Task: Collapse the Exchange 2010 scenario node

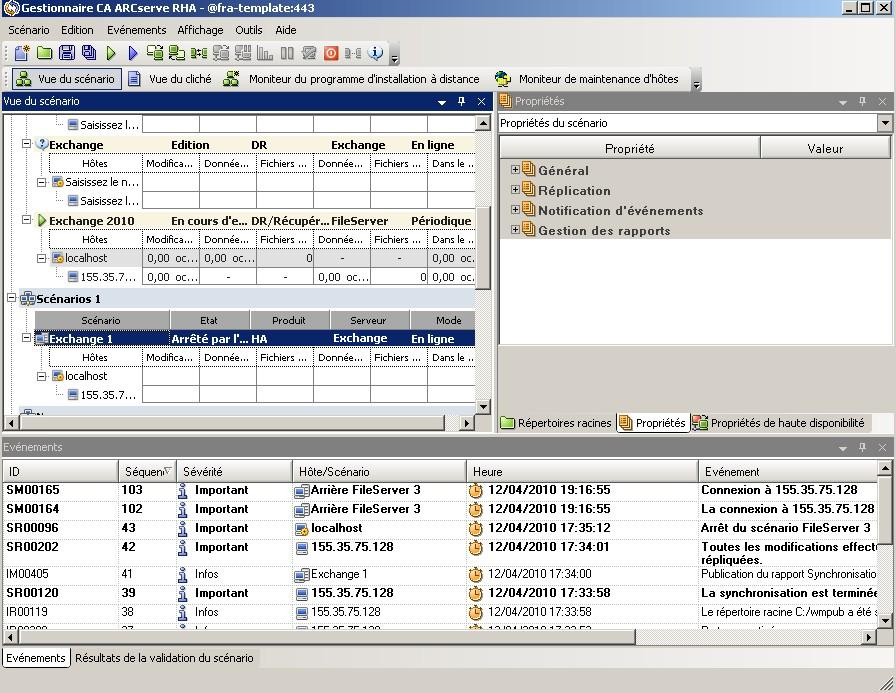Action: tap(27, 220)
